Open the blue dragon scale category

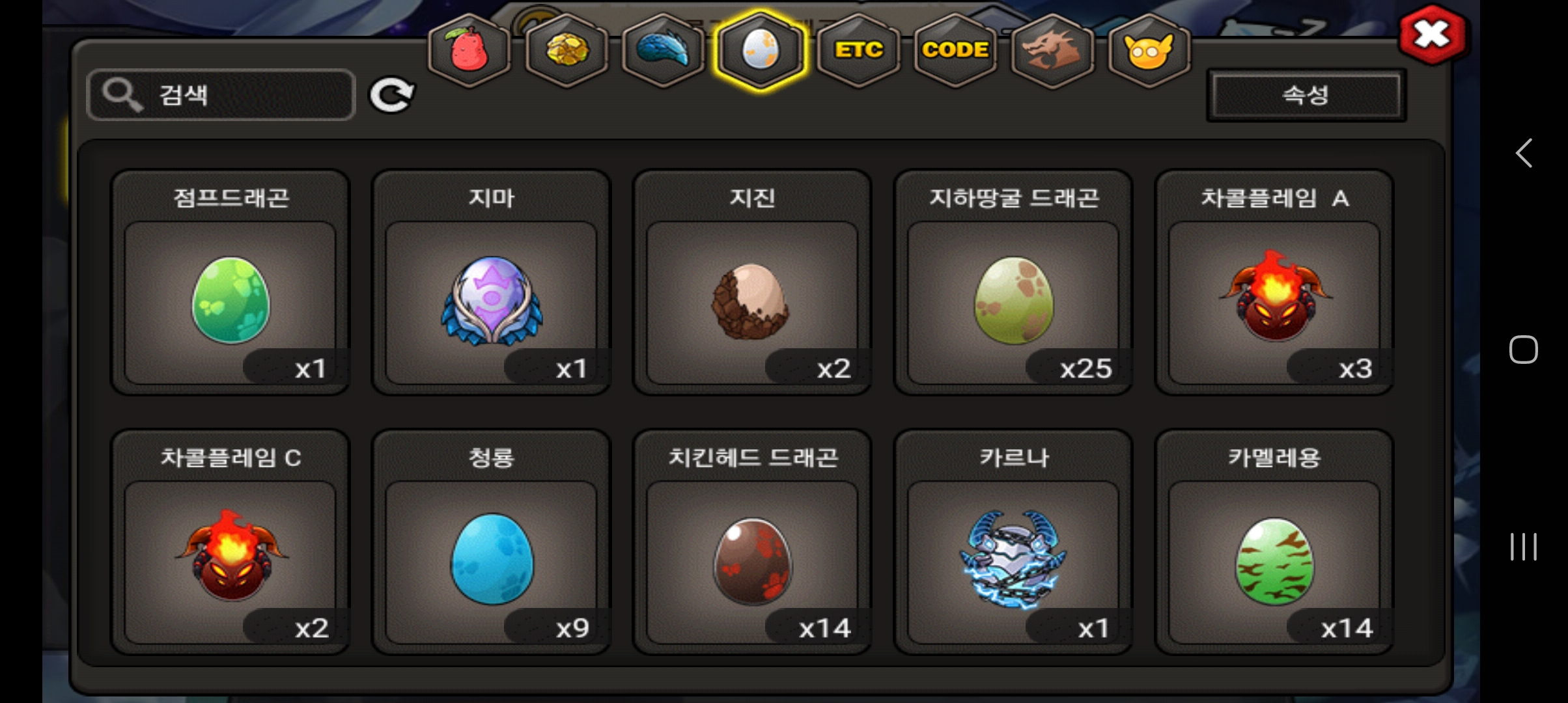click(663, 51)
